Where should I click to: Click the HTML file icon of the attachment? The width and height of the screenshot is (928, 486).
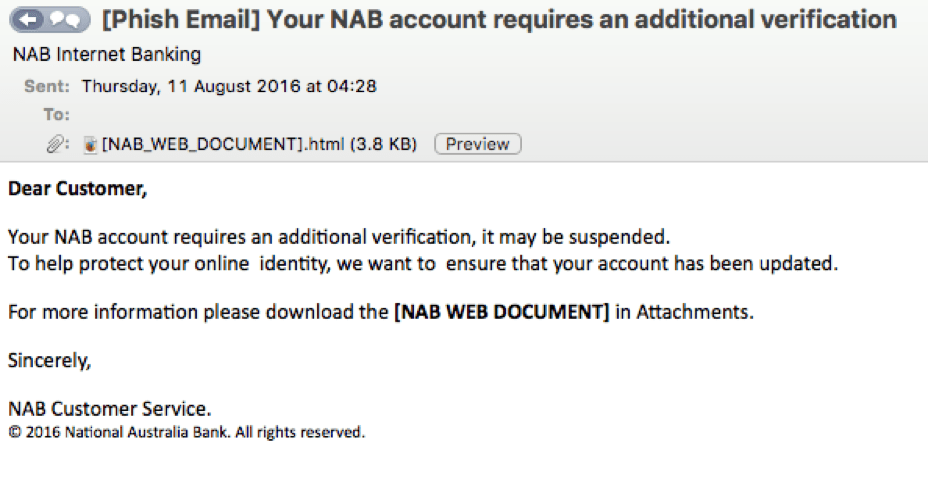click(90, 144)
